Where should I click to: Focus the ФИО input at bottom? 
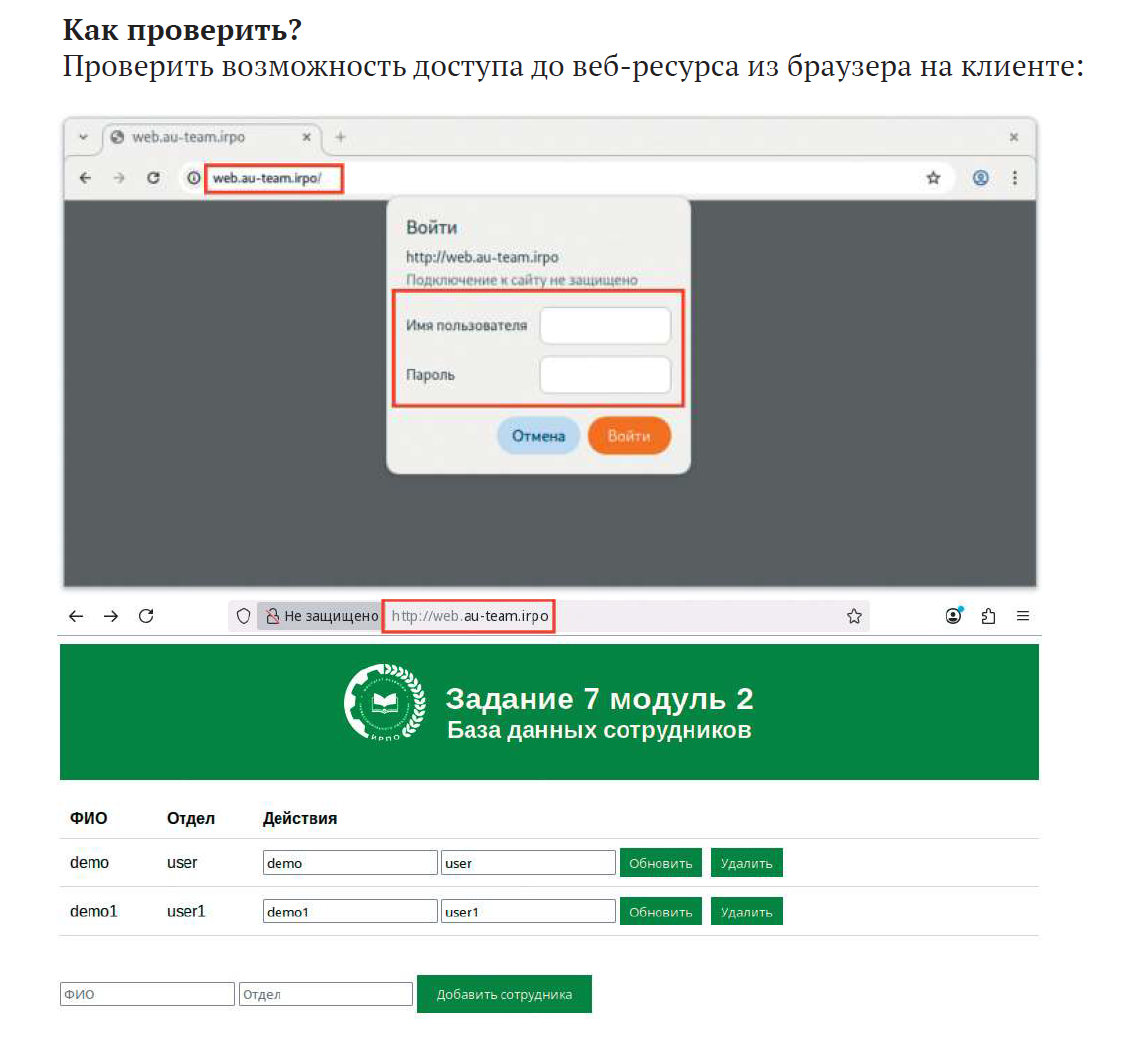(147, 994)
